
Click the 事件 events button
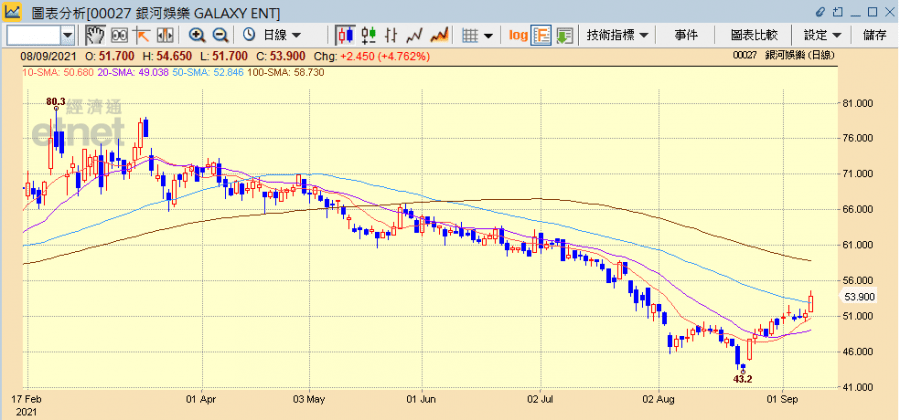coord(686,35)
